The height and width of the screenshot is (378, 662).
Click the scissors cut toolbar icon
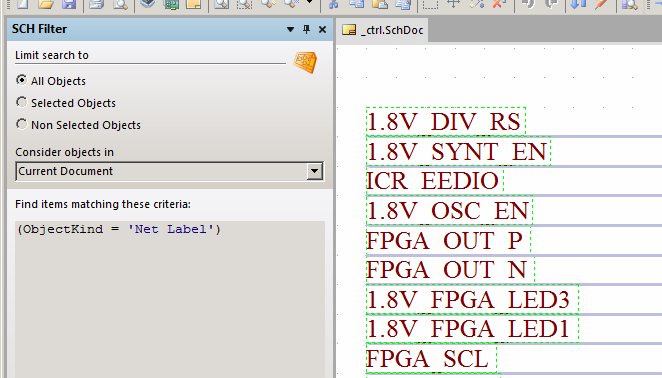334,4
